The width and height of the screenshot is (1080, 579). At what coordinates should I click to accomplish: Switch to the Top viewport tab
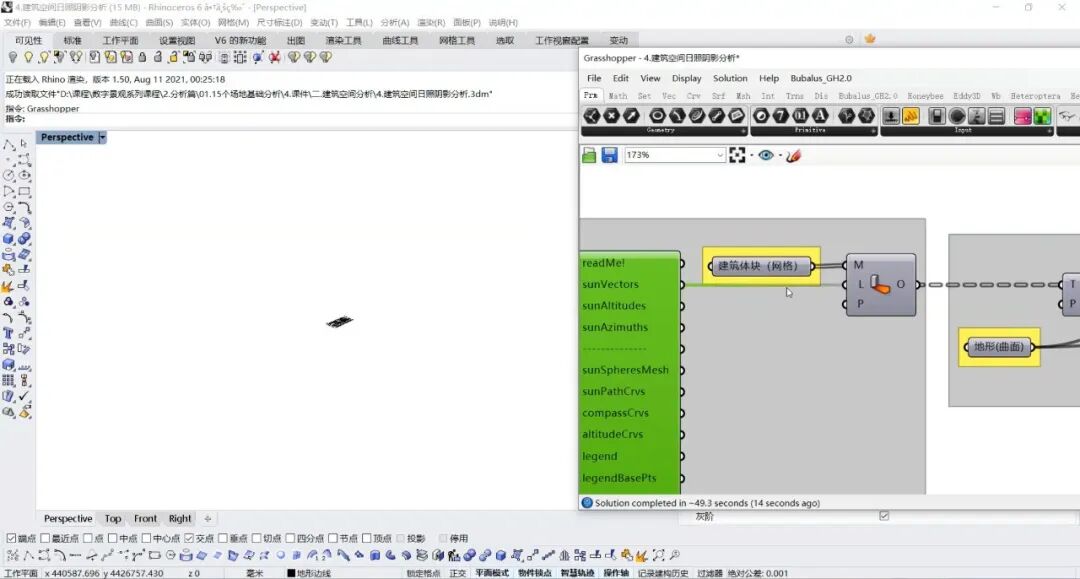(x=113, y=518)
